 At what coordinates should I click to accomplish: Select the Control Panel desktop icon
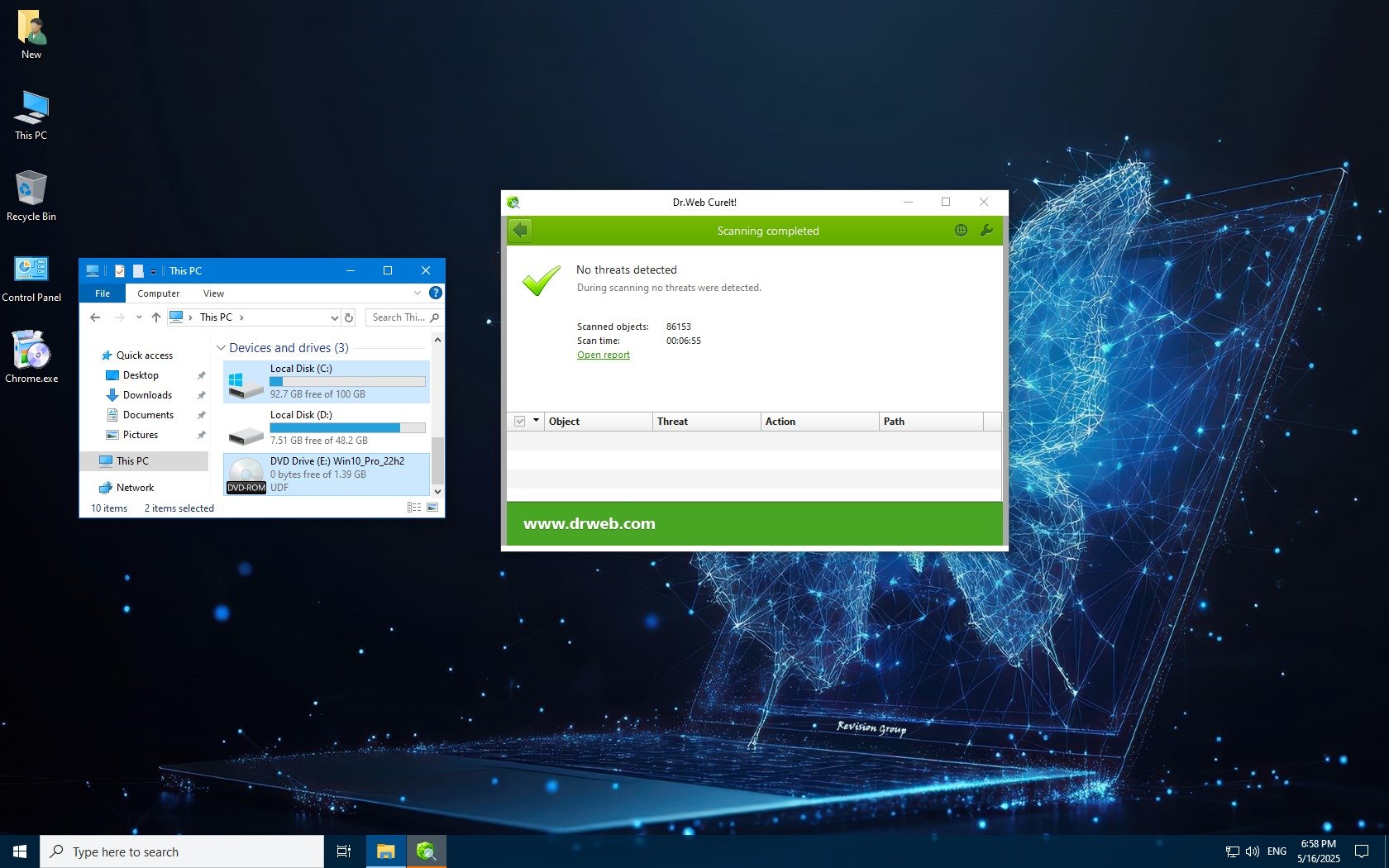click(x=31, y=277)
